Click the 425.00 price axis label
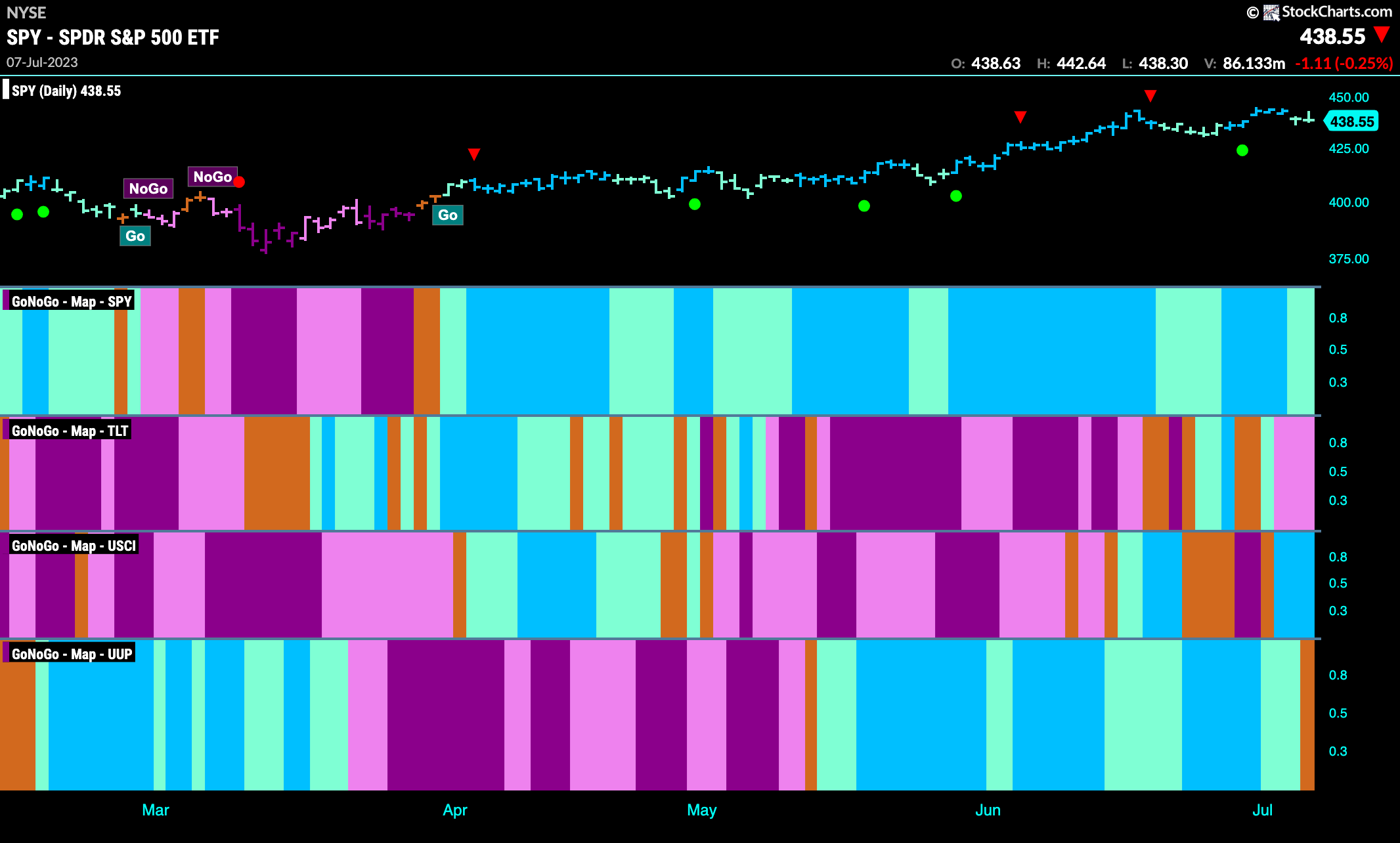The width and height of the screenshot is (1400, 843). [1349, 148]
